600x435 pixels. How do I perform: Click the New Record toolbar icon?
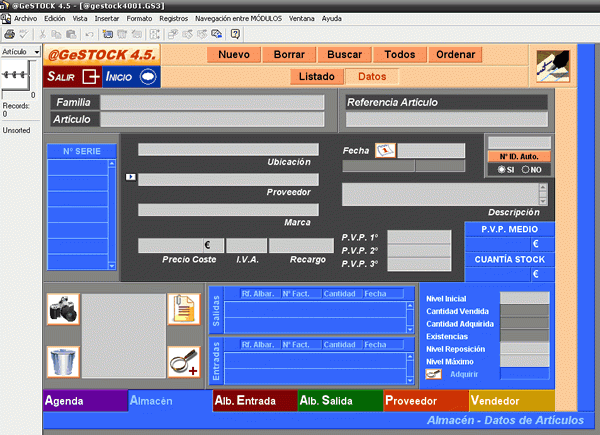click(108, 34)
